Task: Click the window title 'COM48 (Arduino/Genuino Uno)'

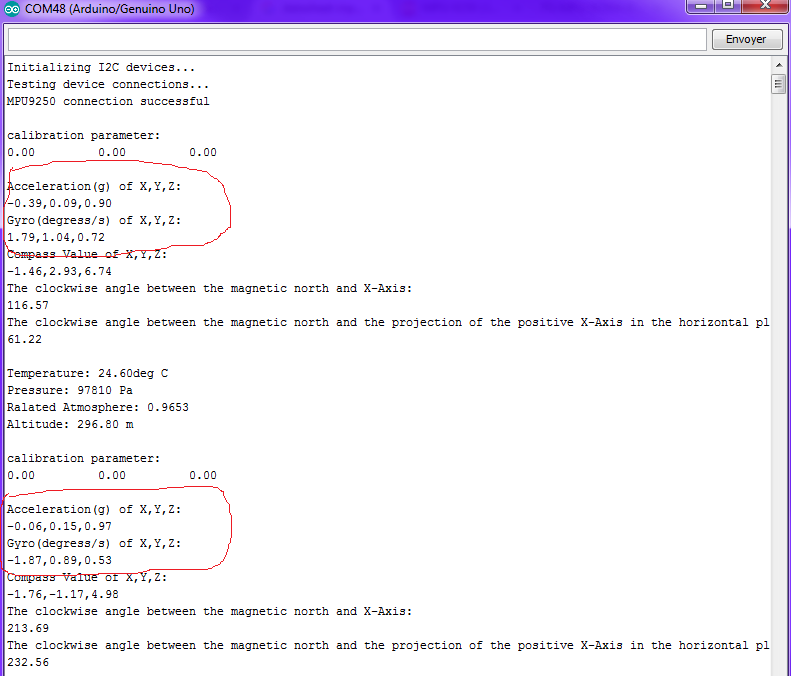Action: (109, 9)
